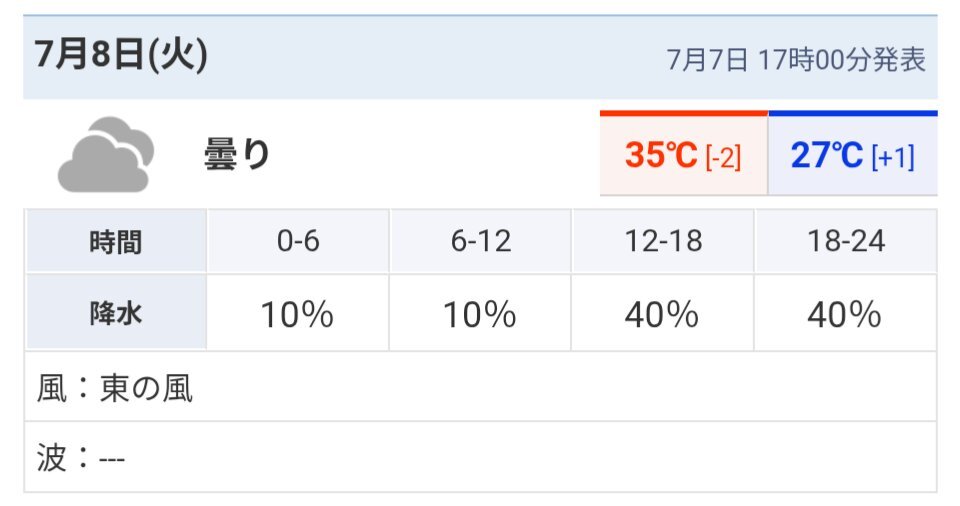Click the 40% precipitation for 12-18

(663, 314)
